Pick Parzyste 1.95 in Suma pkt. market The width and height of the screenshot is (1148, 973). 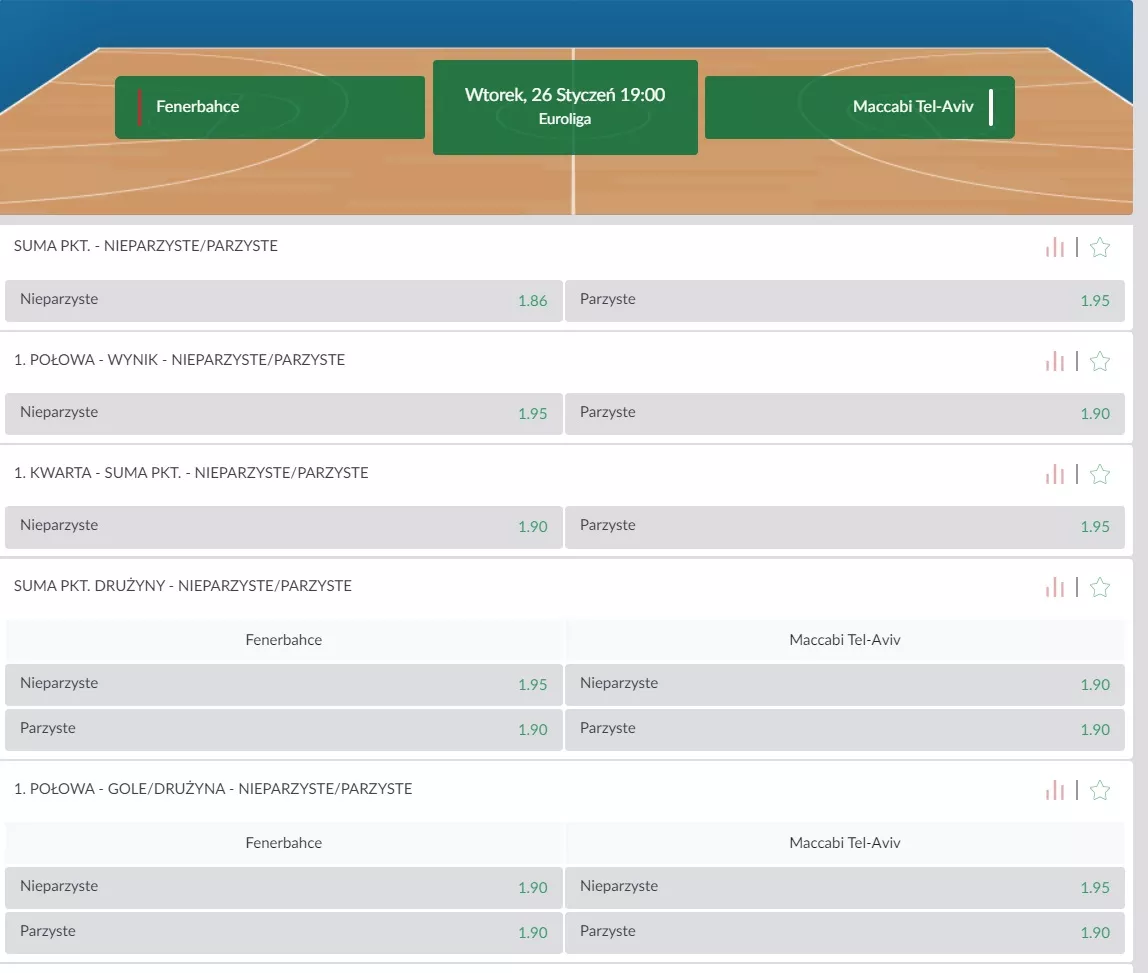[x=844, y=300]
